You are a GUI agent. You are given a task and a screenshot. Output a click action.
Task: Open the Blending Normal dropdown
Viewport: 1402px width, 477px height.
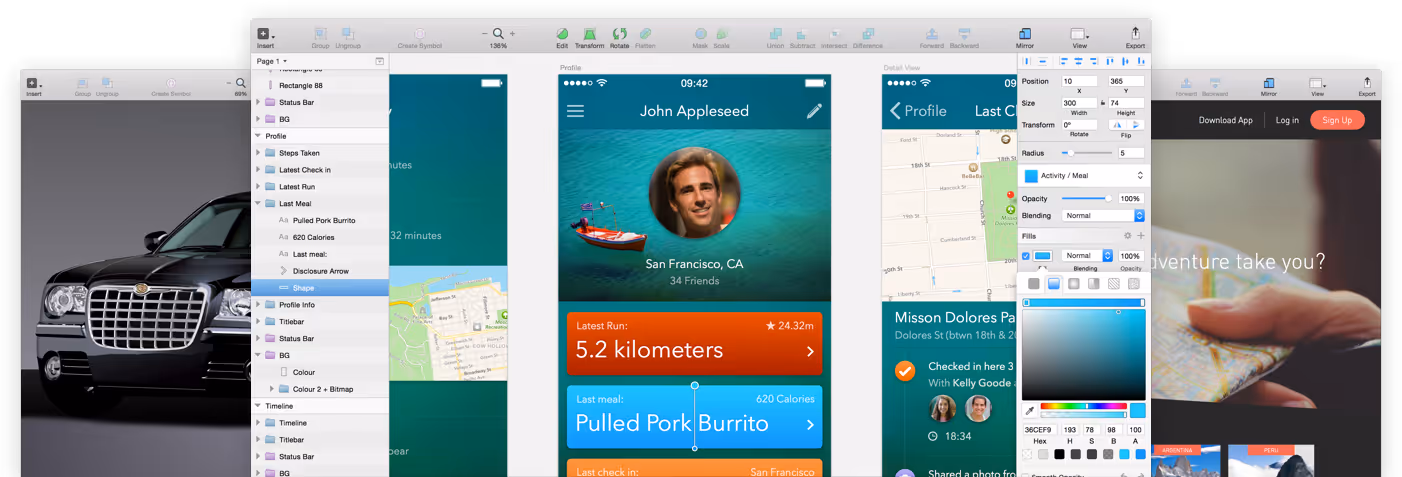(1104, 215)
